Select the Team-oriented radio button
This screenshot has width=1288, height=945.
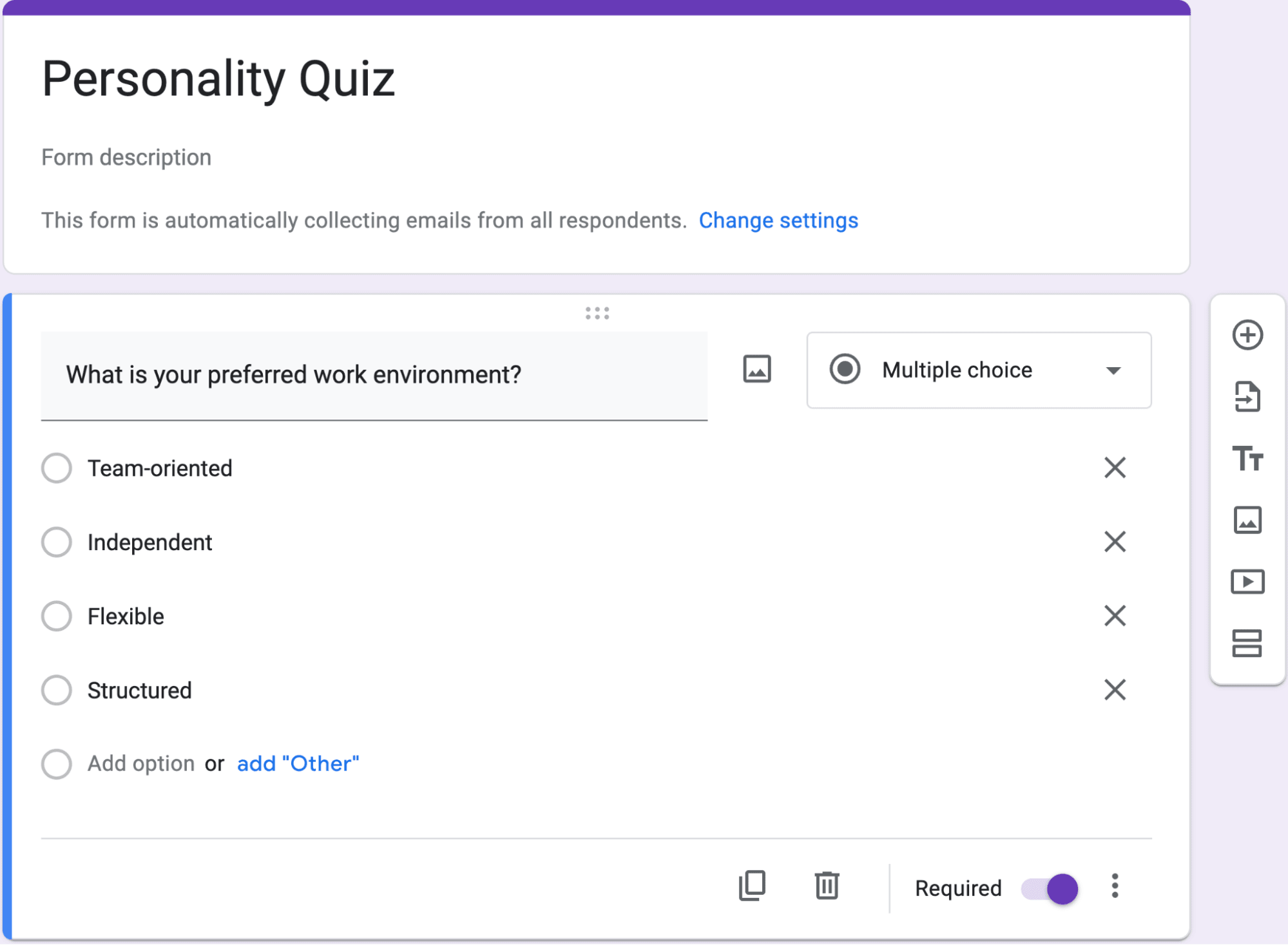tap(57, 468)
